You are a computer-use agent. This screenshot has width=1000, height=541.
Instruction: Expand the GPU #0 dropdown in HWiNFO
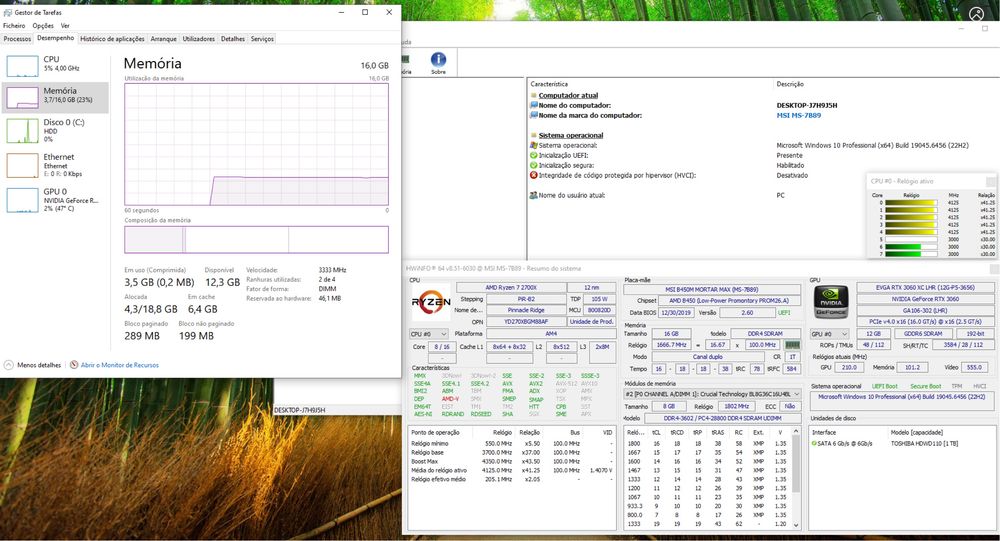coord(829,334)
